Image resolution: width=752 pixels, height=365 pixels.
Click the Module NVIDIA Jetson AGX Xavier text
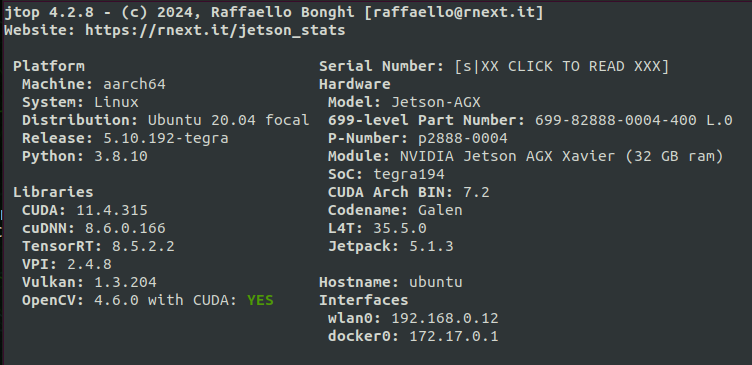pyautogui.click(x=507, y=156)
